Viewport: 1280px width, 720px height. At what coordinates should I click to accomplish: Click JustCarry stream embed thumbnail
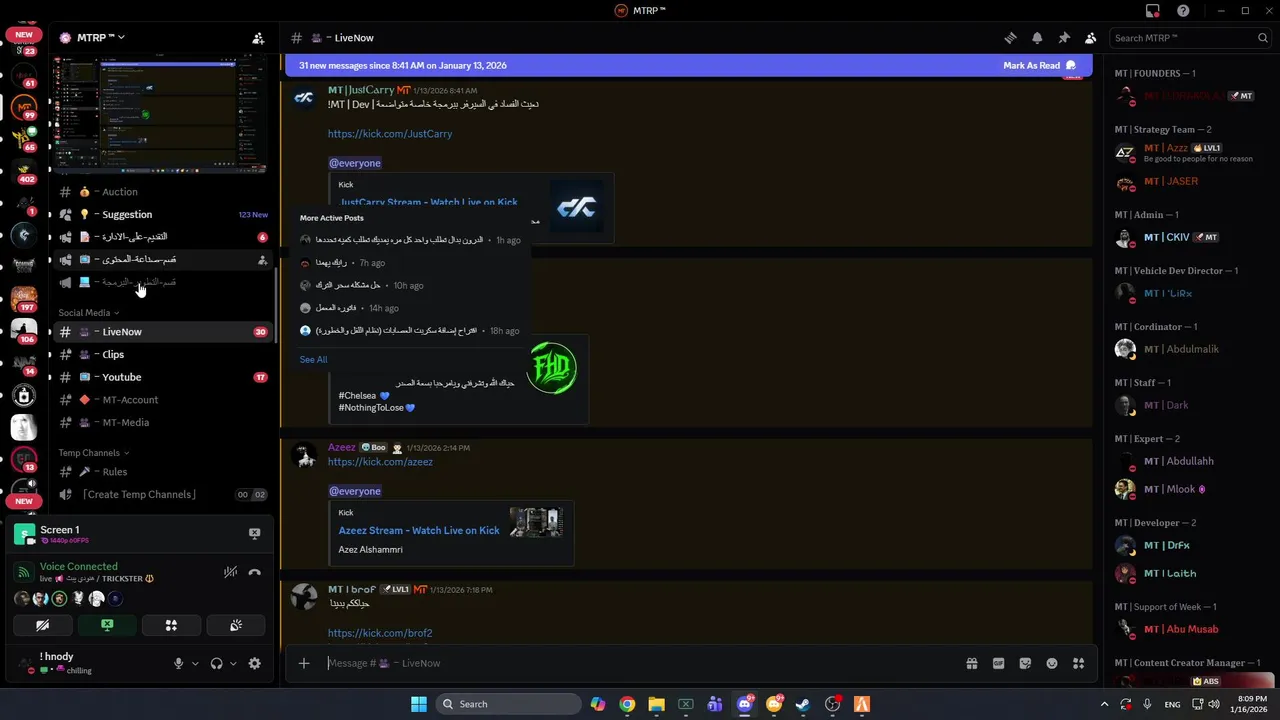click(576, 207)
